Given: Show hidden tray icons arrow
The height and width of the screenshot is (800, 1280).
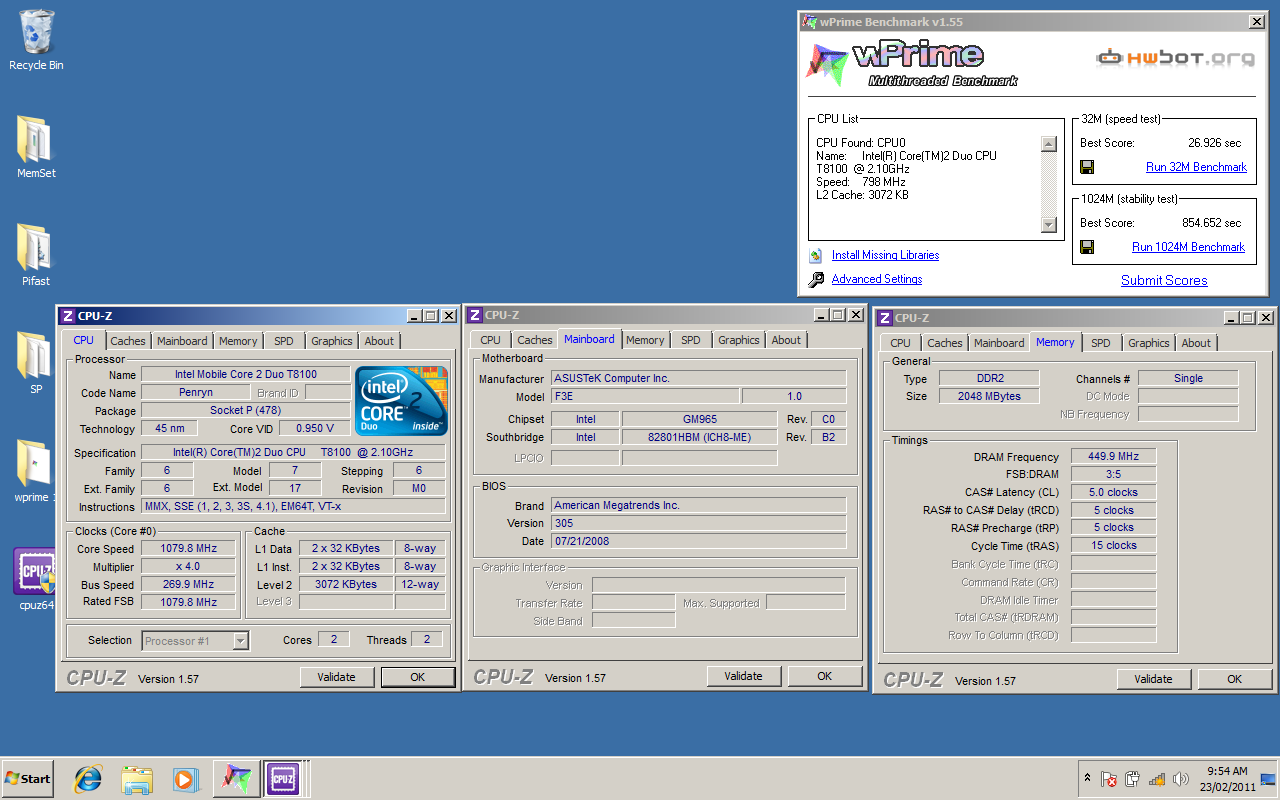Looking at the screenshot, I should click(1087, 778).
